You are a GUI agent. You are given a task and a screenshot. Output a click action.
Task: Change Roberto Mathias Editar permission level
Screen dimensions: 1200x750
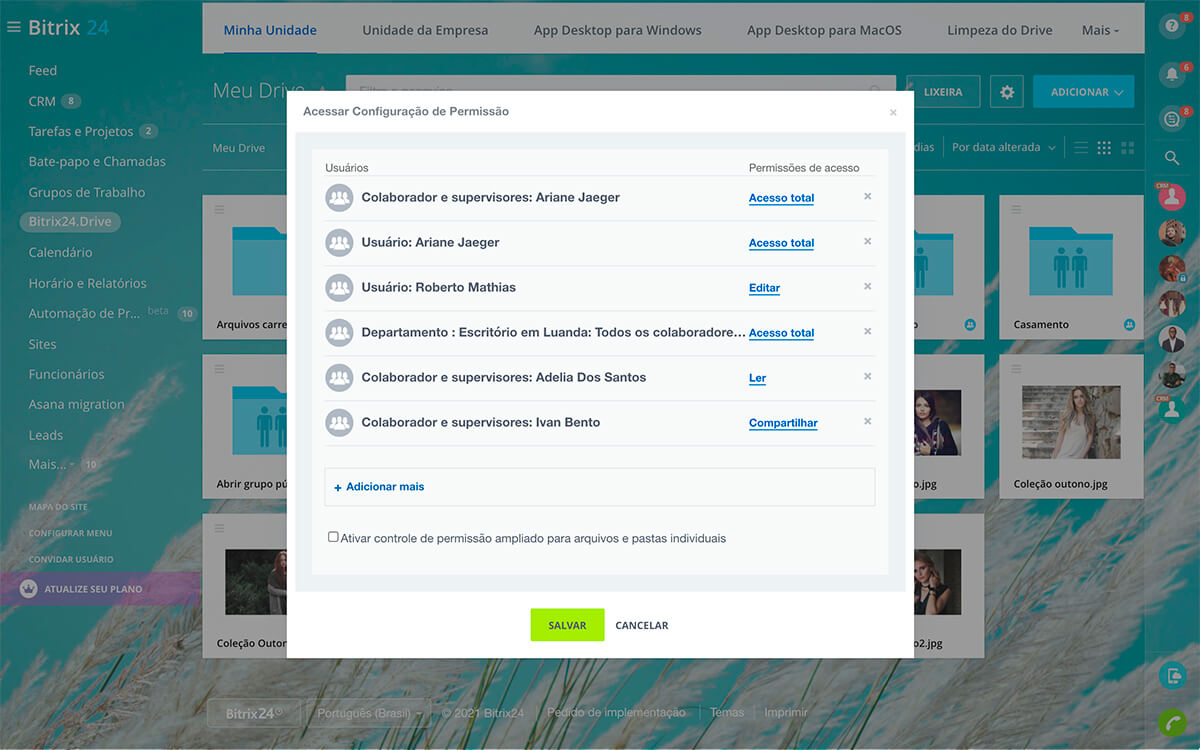pyautogui.click(x=764, y=288)
